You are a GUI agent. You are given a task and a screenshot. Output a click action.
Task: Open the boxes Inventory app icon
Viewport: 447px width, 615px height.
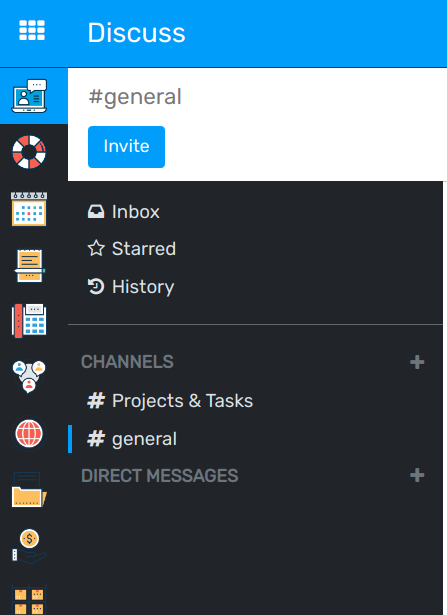pos(29,599)
